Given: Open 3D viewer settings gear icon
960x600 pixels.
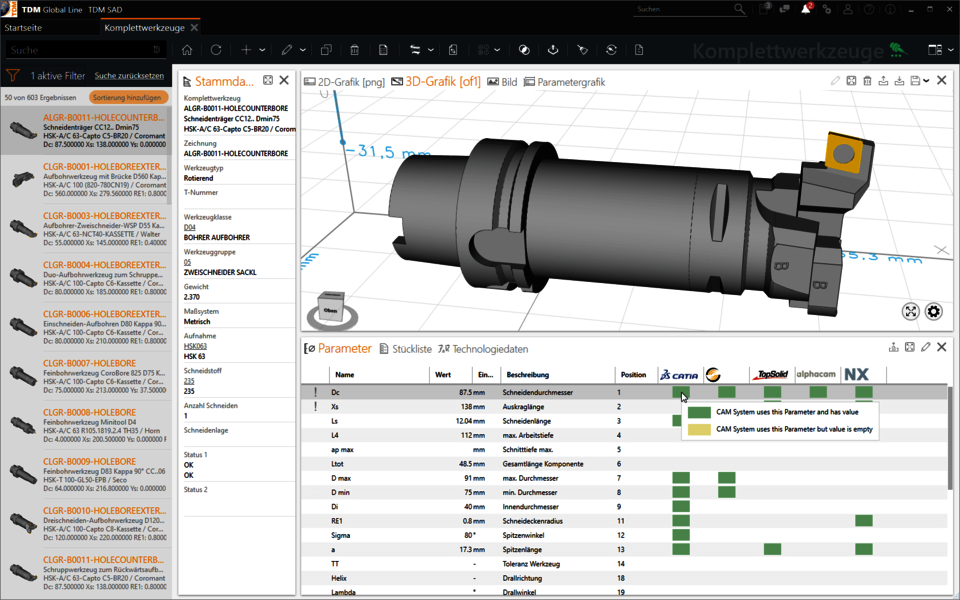Looking at the screenshot, I should point(933,312).
